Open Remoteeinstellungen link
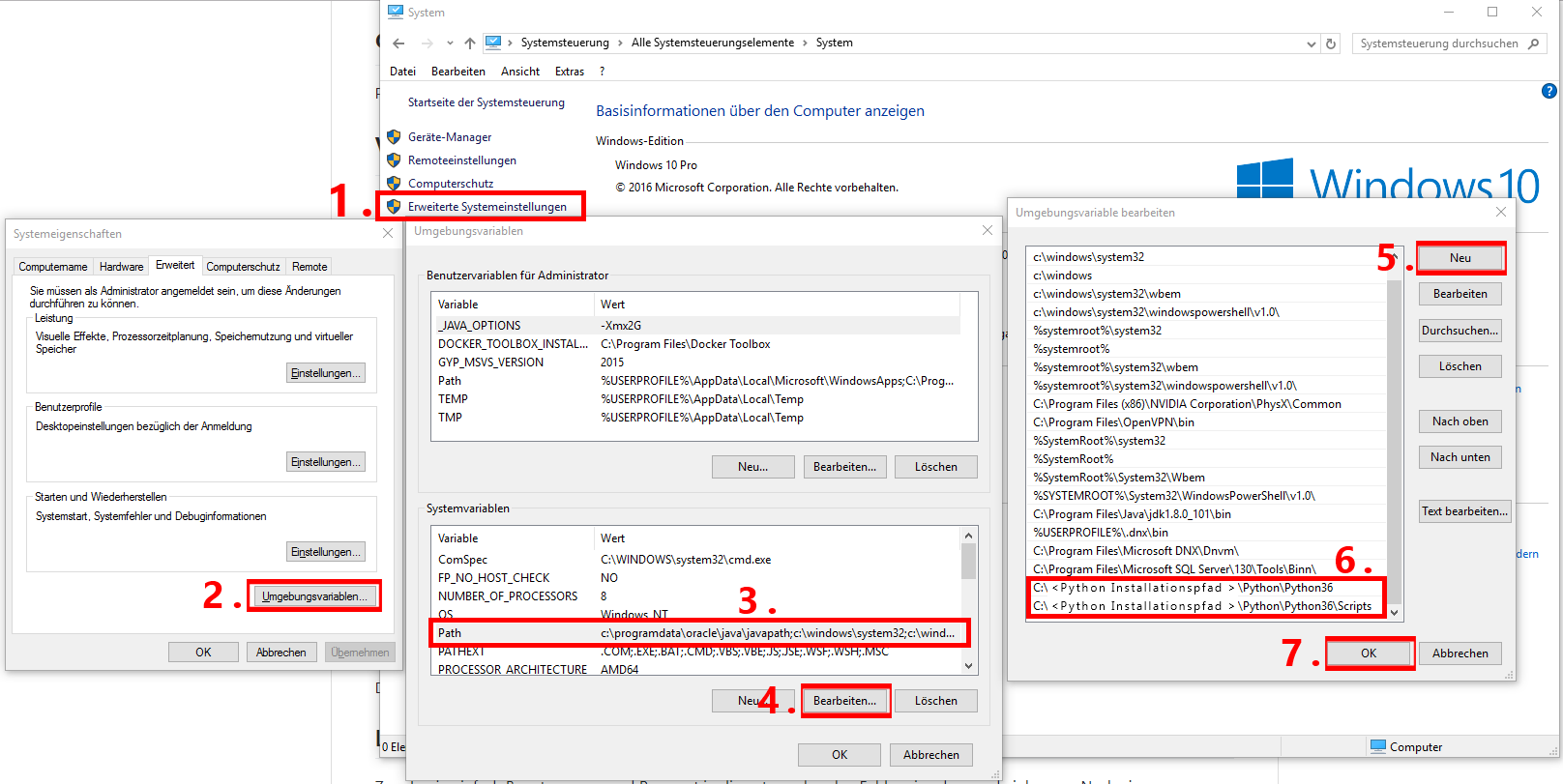 (x=462, y=160)
